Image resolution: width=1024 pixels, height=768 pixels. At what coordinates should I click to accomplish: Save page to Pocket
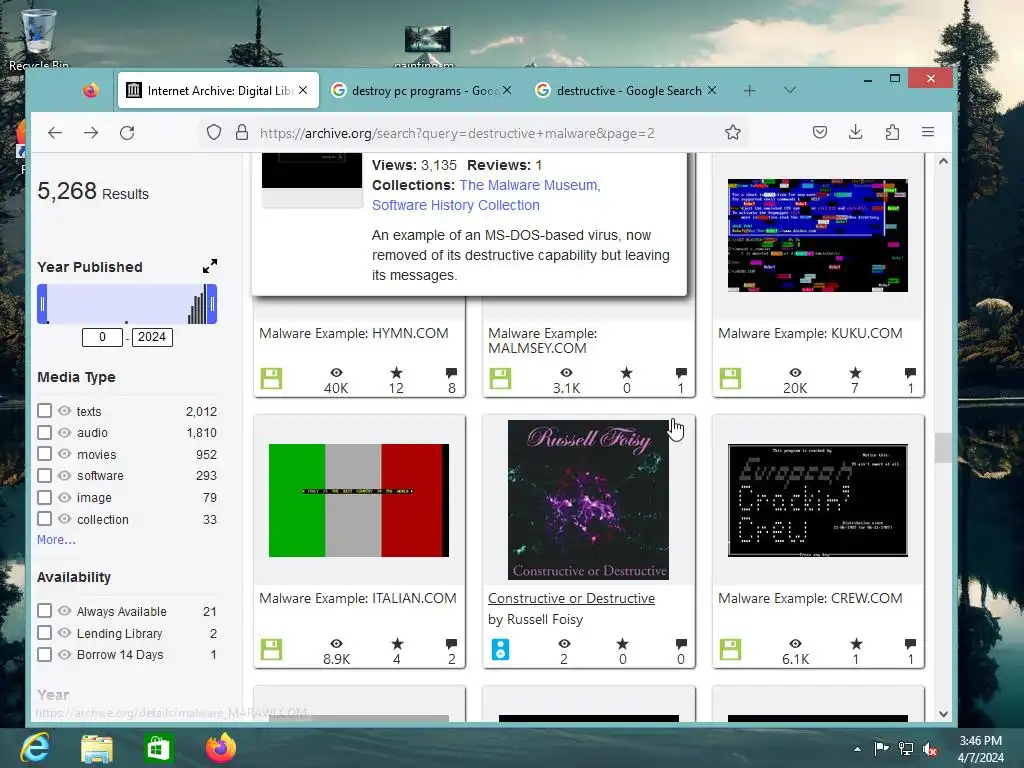click(x=820, y=133)
